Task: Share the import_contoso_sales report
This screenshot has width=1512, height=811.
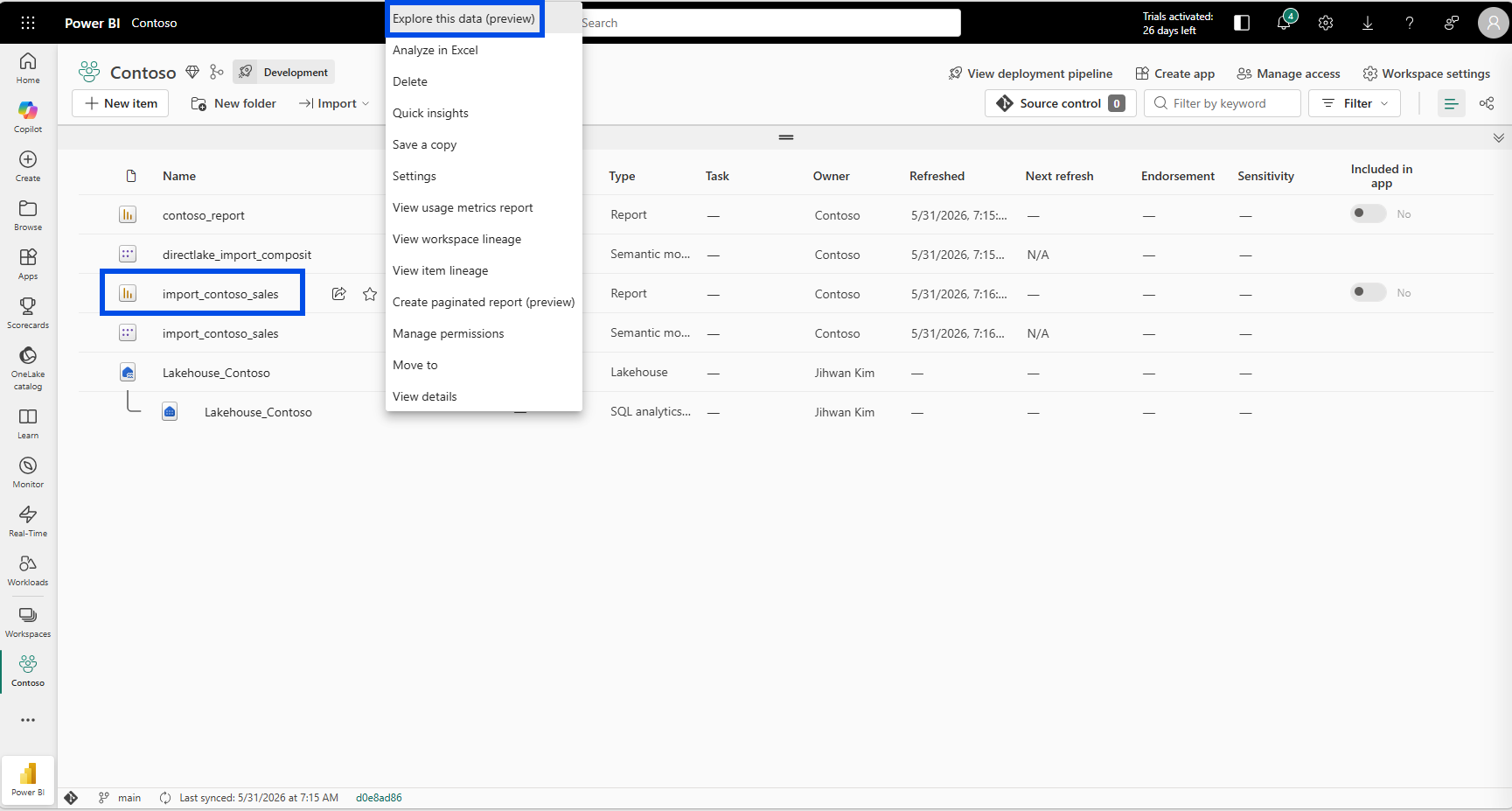Action: pyautogui.click(x=339, y=294)
